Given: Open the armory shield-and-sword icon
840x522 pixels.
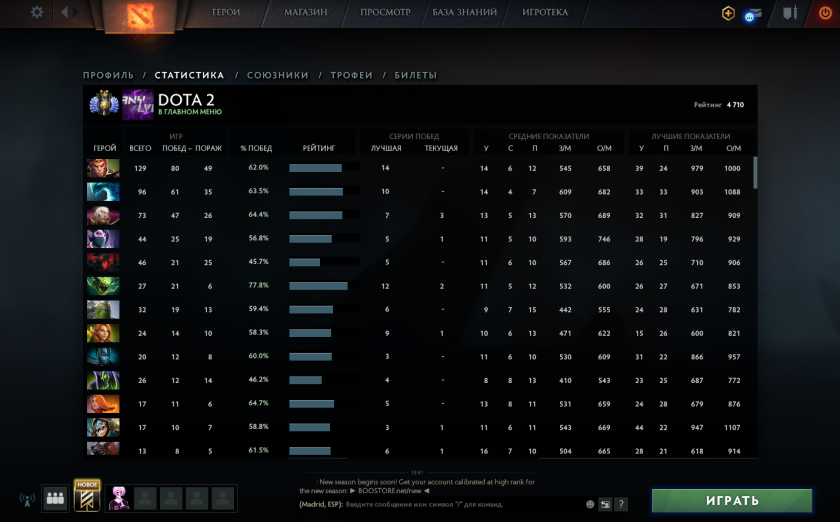Looking at the screenshot, I should tap(790, 12).
